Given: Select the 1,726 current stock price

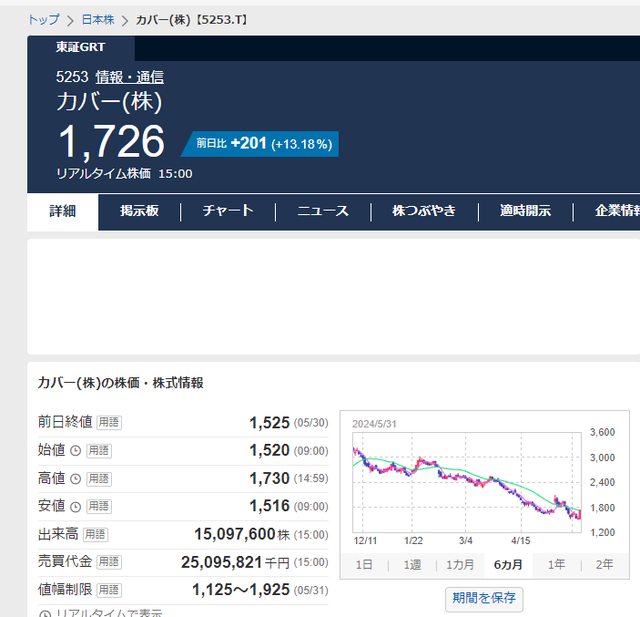Looking at the screenshot, I should [111, 141].
